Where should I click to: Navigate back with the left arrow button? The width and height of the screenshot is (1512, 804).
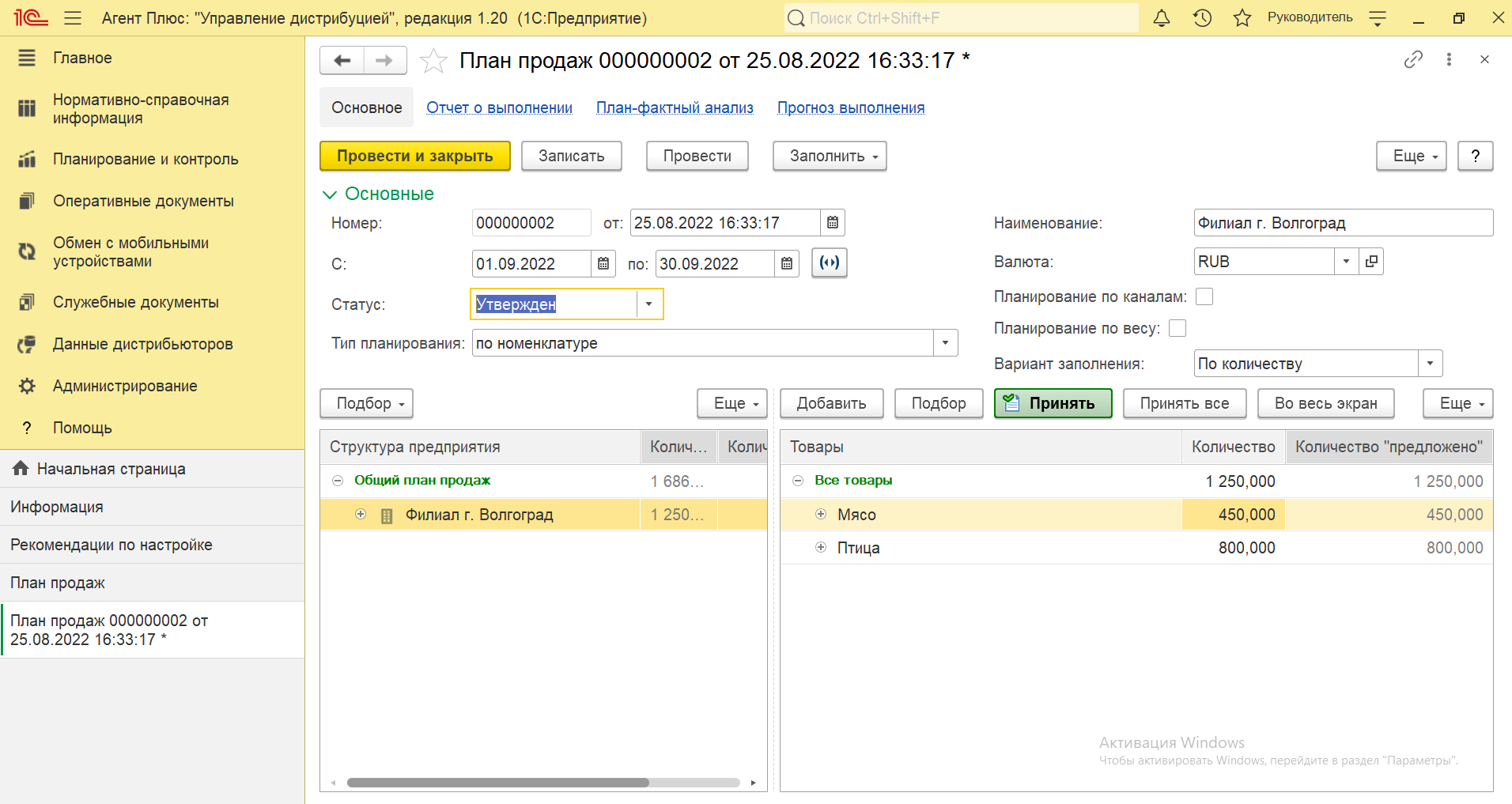[x=342, y=60]
